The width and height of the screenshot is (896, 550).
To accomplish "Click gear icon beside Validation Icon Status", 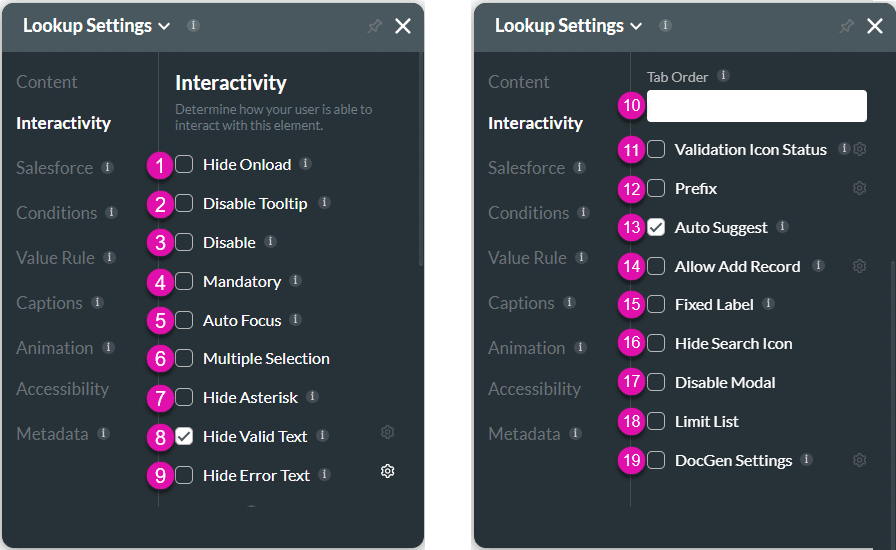I will tap(859, 149).
